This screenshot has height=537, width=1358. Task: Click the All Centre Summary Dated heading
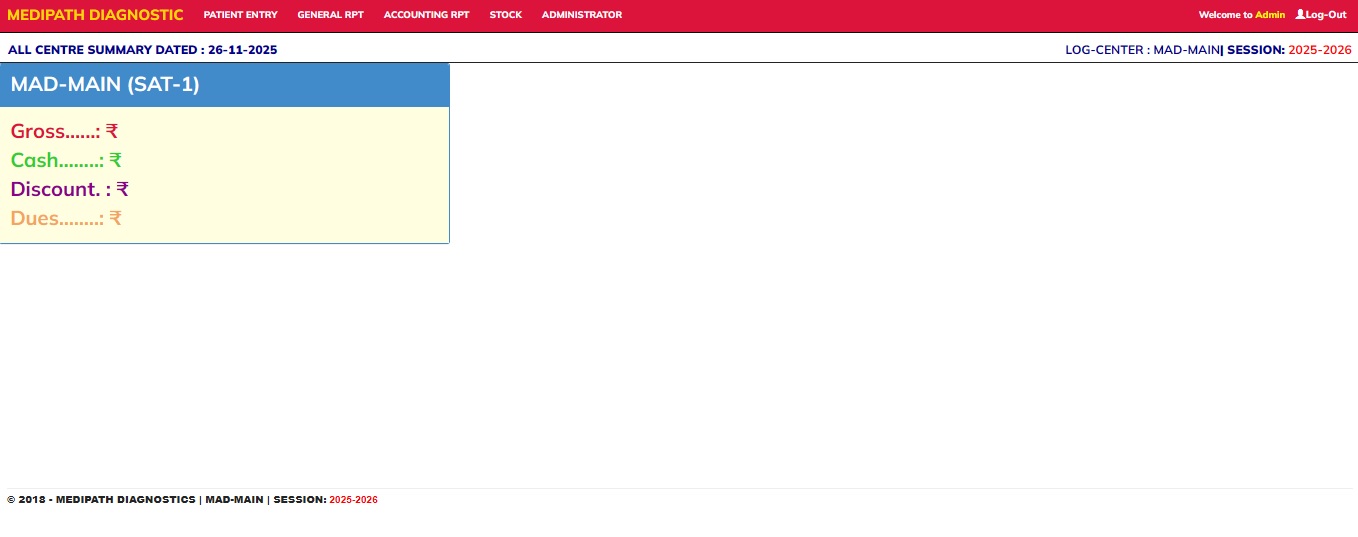142,49
